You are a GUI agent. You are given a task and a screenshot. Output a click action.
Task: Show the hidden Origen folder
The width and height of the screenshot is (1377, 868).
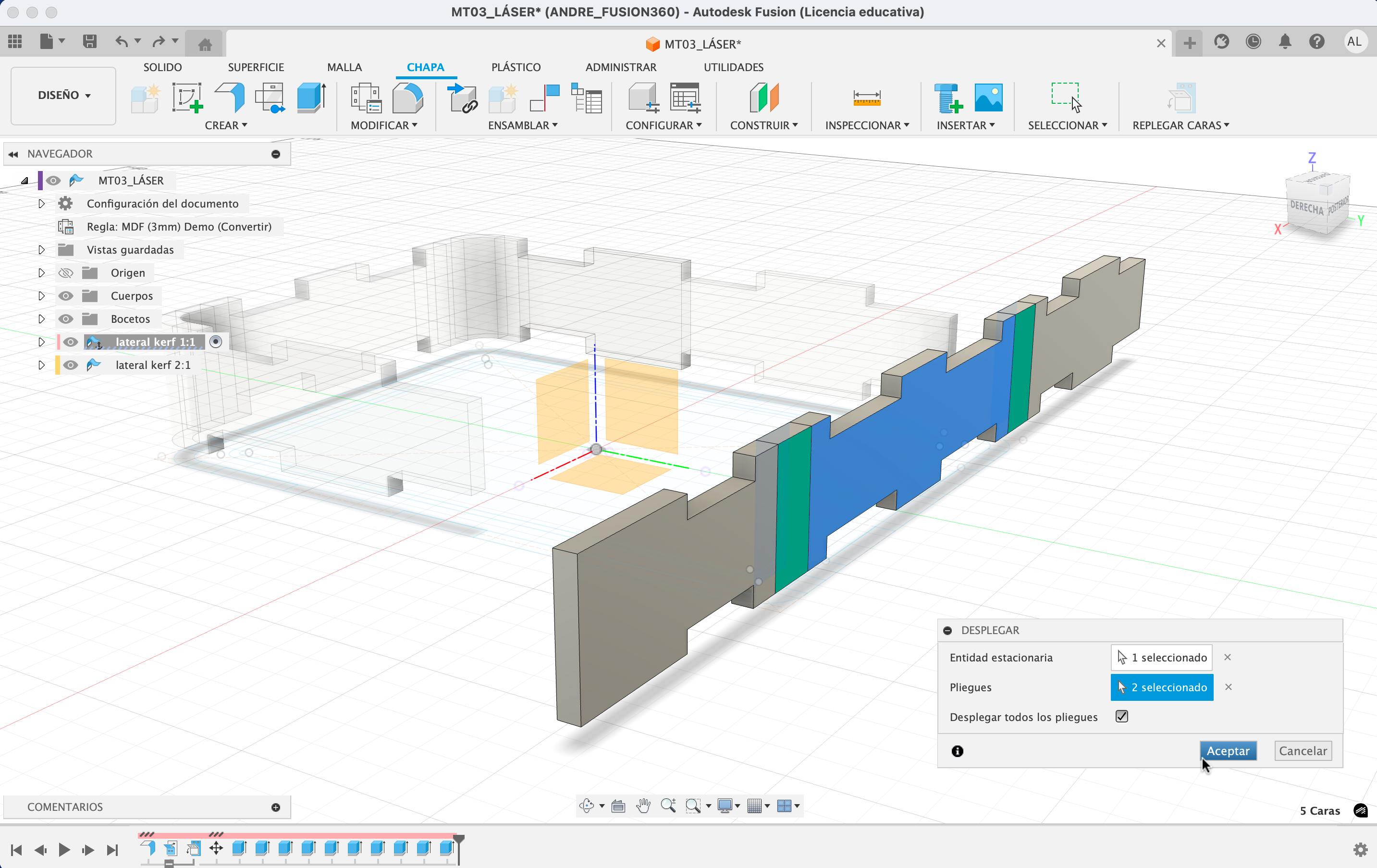click(x=66, y=273)
